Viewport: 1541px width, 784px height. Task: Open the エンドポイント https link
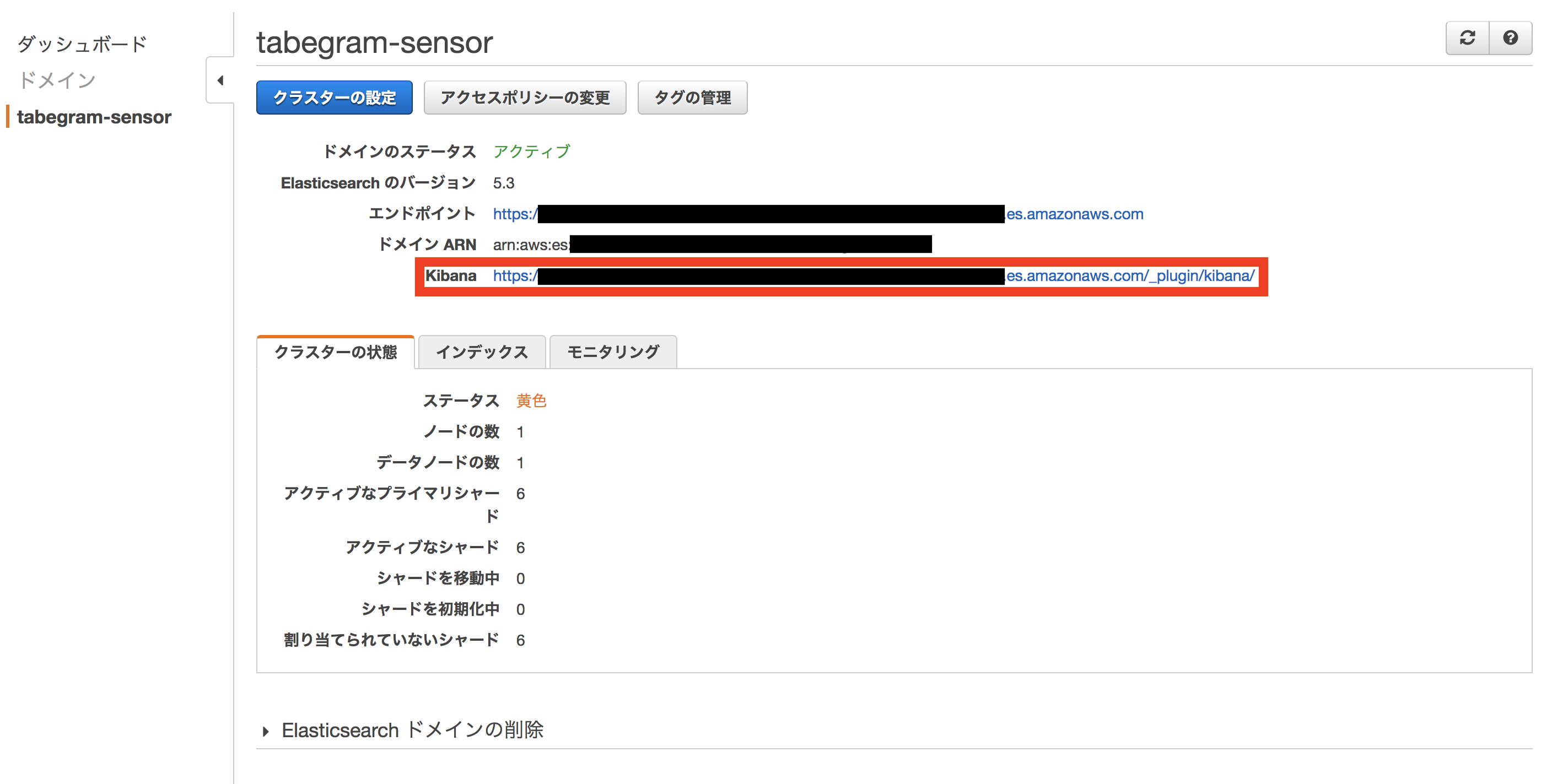pos(1074,214)
